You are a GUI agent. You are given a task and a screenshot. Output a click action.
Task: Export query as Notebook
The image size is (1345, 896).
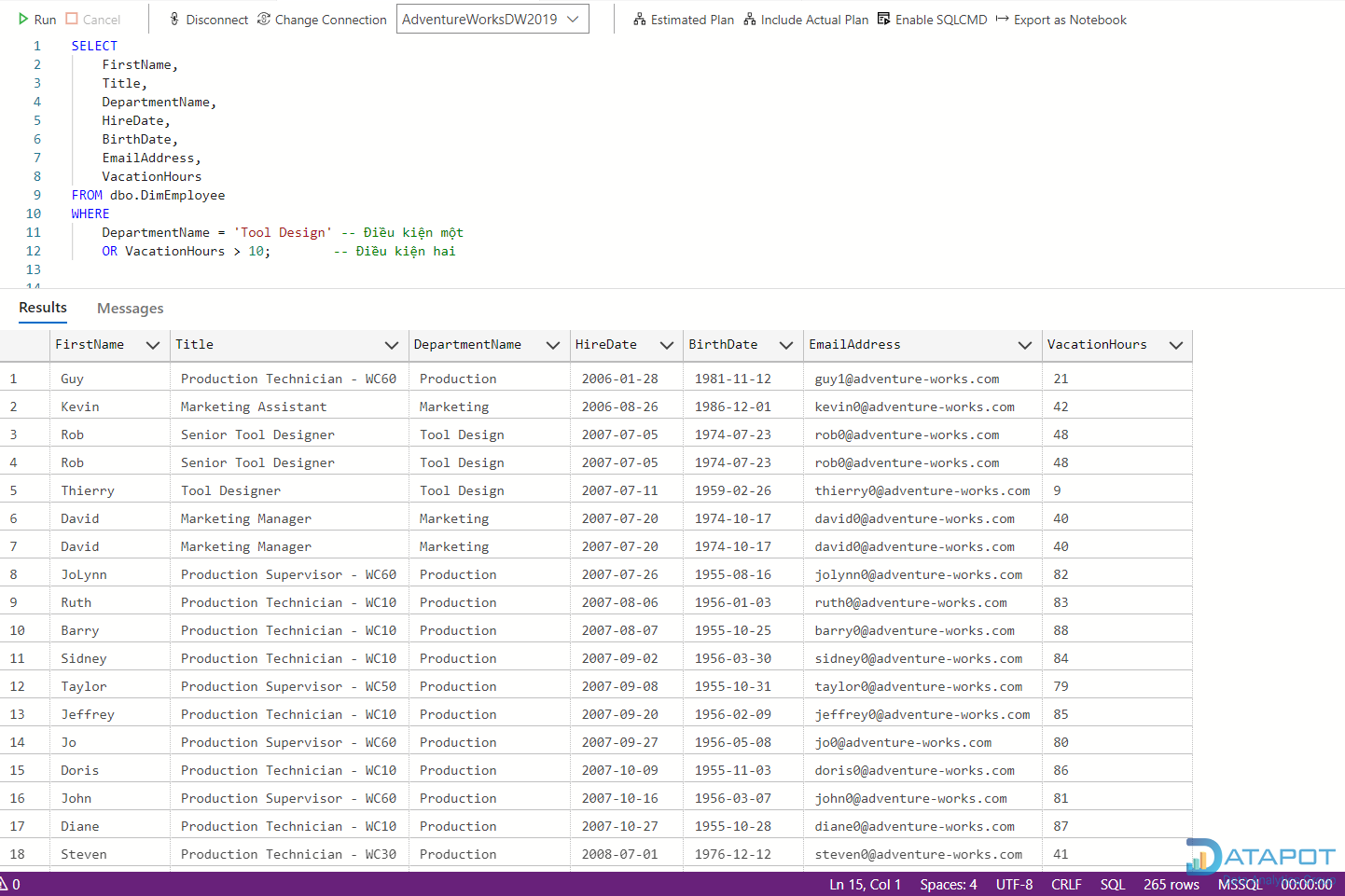tap(1061, 20)
